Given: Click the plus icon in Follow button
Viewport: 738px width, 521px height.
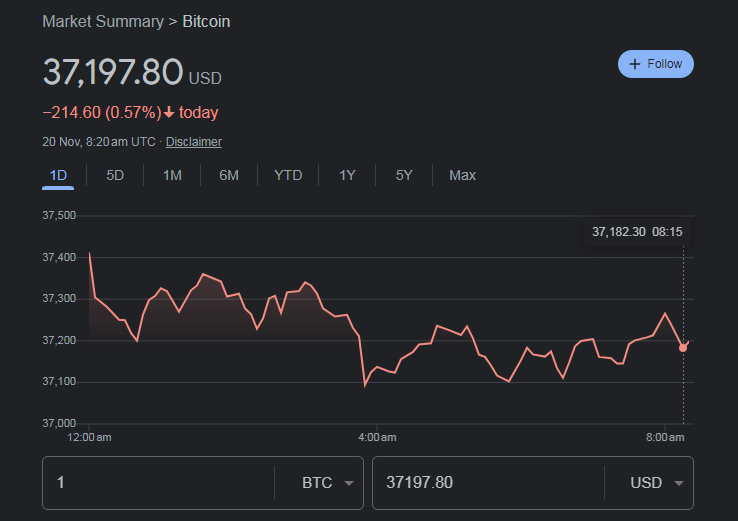Looking at the screenshot, I should point(635,64).
